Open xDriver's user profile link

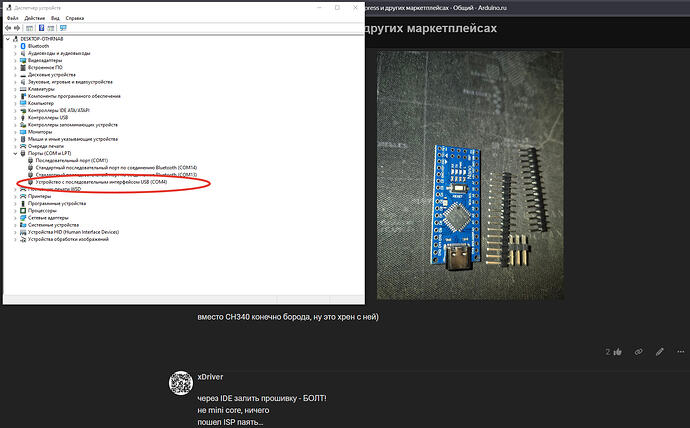click(x=210, y=374)
